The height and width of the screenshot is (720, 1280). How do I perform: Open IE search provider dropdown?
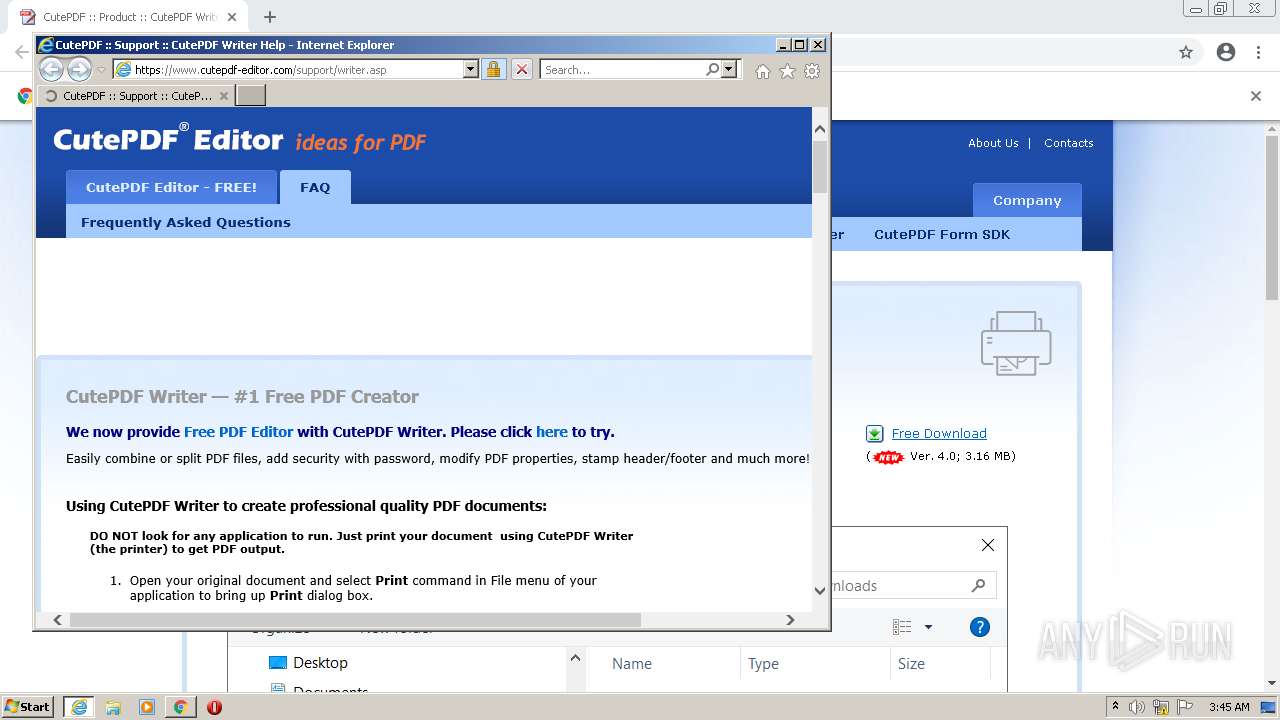tap(729, 70)
